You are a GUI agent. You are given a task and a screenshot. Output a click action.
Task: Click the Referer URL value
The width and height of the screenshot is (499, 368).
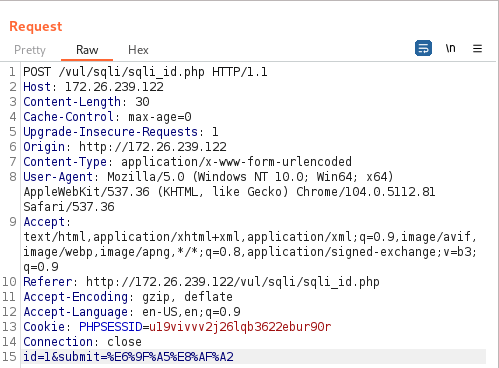[x=233, y=282]
